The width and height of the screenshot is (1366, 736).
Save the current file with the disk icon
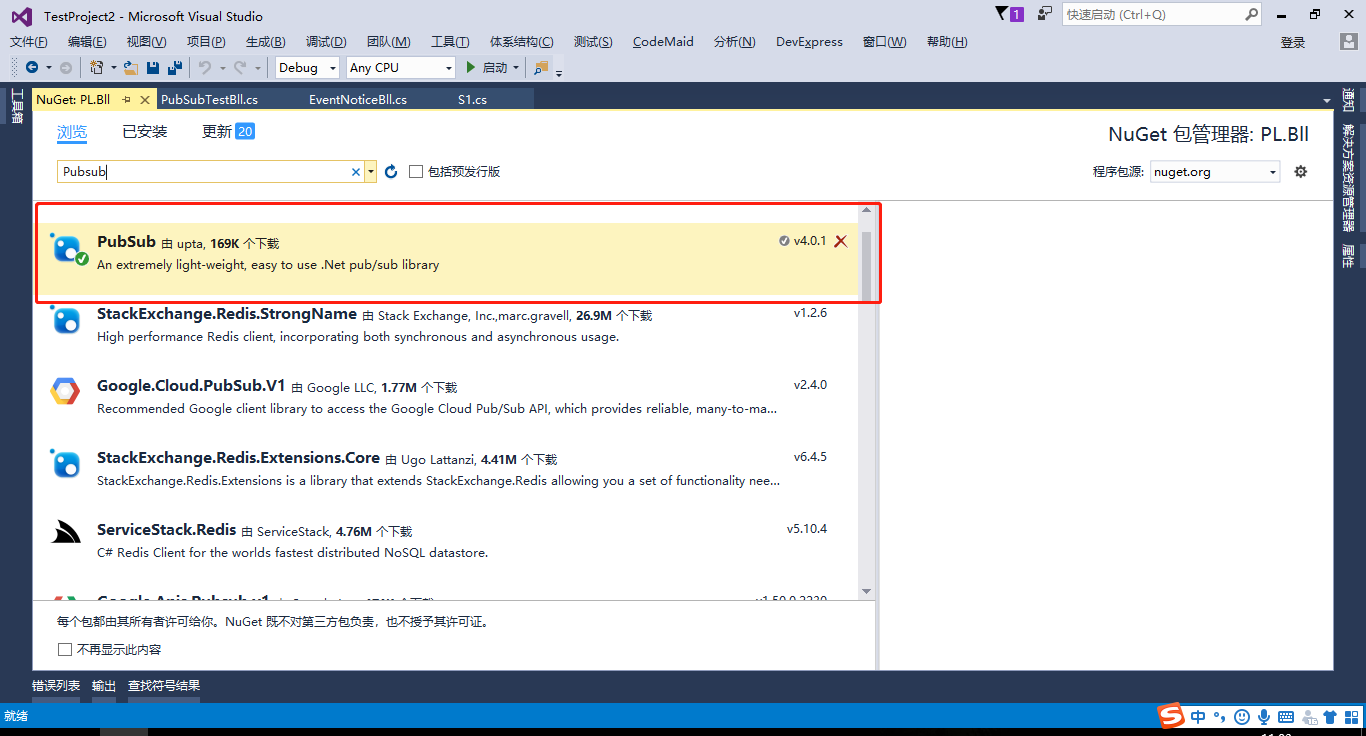click(153, 67)
